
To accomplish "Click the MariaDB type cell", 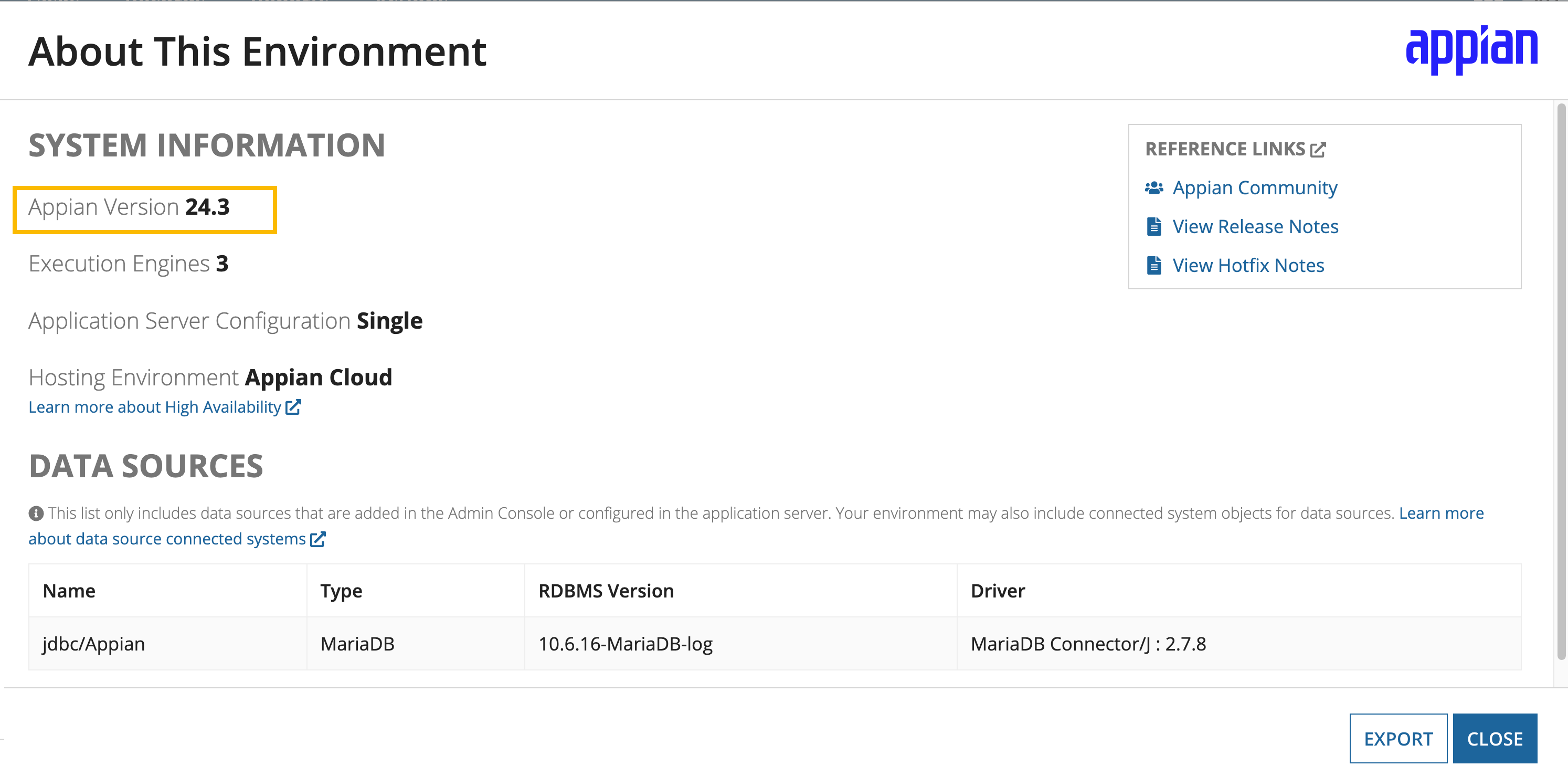I will point(416,644).
